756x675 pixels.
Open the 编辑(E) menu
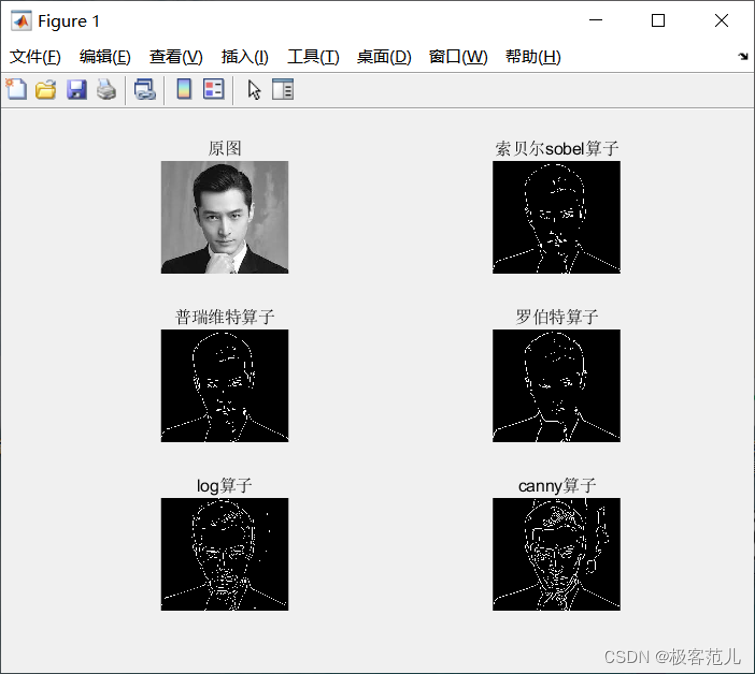pyautogui.click(x=105, y=56)
